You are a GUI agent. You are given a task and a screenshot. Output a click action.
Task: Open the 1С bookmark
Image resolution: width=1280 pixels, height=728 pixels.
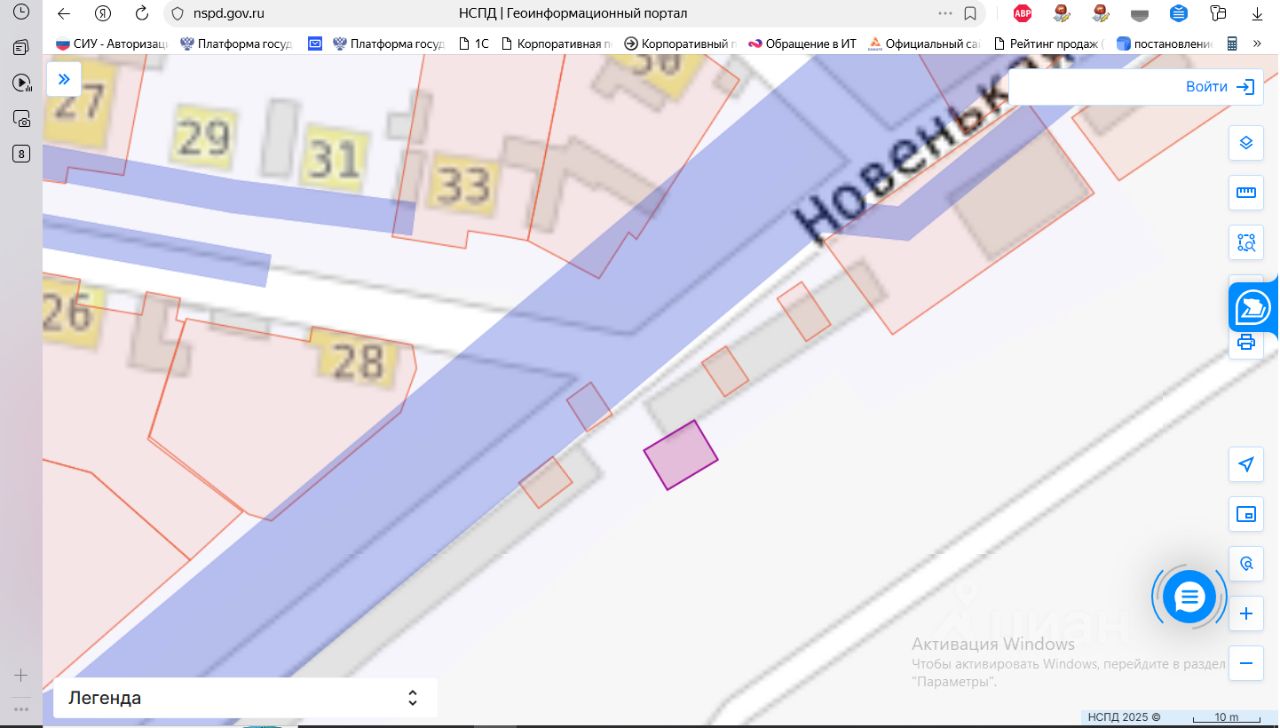pyautogui.click(x=474, y=44)
